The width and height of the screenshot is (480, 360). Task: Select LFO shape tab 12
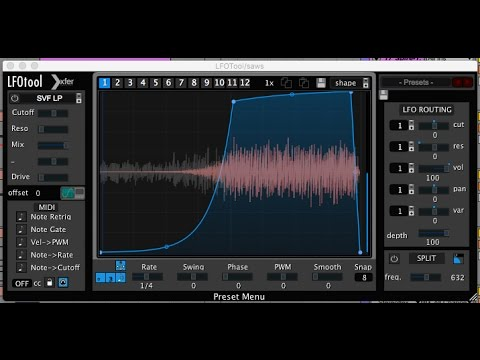pos(245,83)
